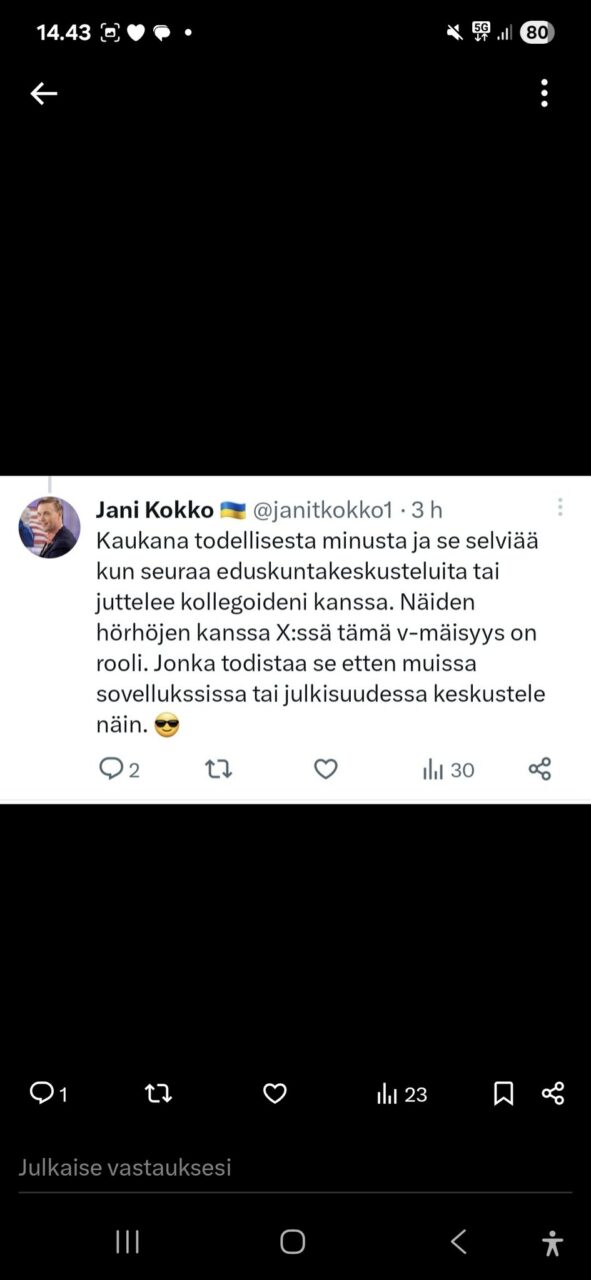Viewport: 591px width, 1280px height.
Task: Open recent apps from Android navigation bar
Action: tap(127, 1242)
